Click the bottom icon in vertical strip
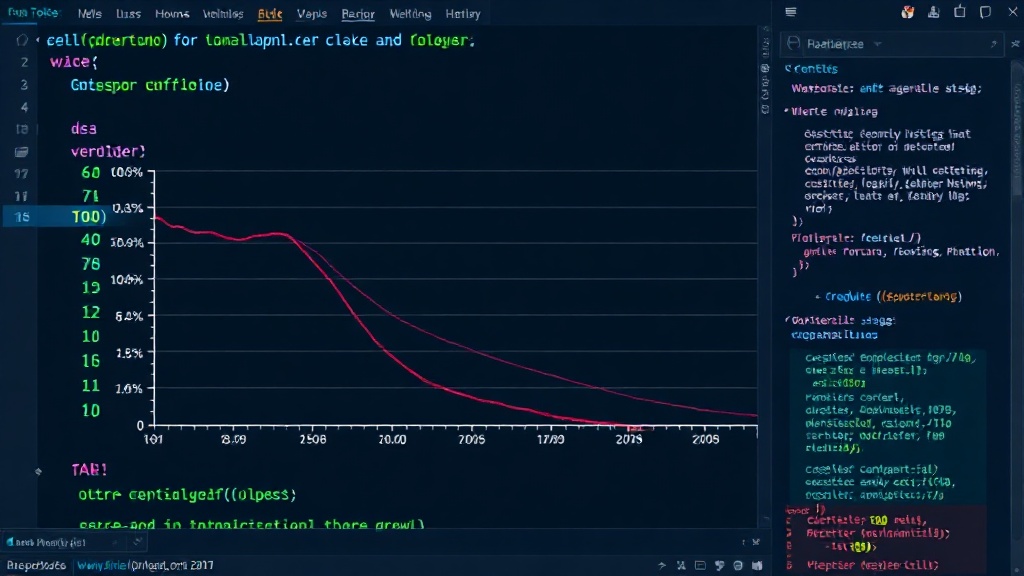Screen dimensions: 1024x576 point(765,110)
